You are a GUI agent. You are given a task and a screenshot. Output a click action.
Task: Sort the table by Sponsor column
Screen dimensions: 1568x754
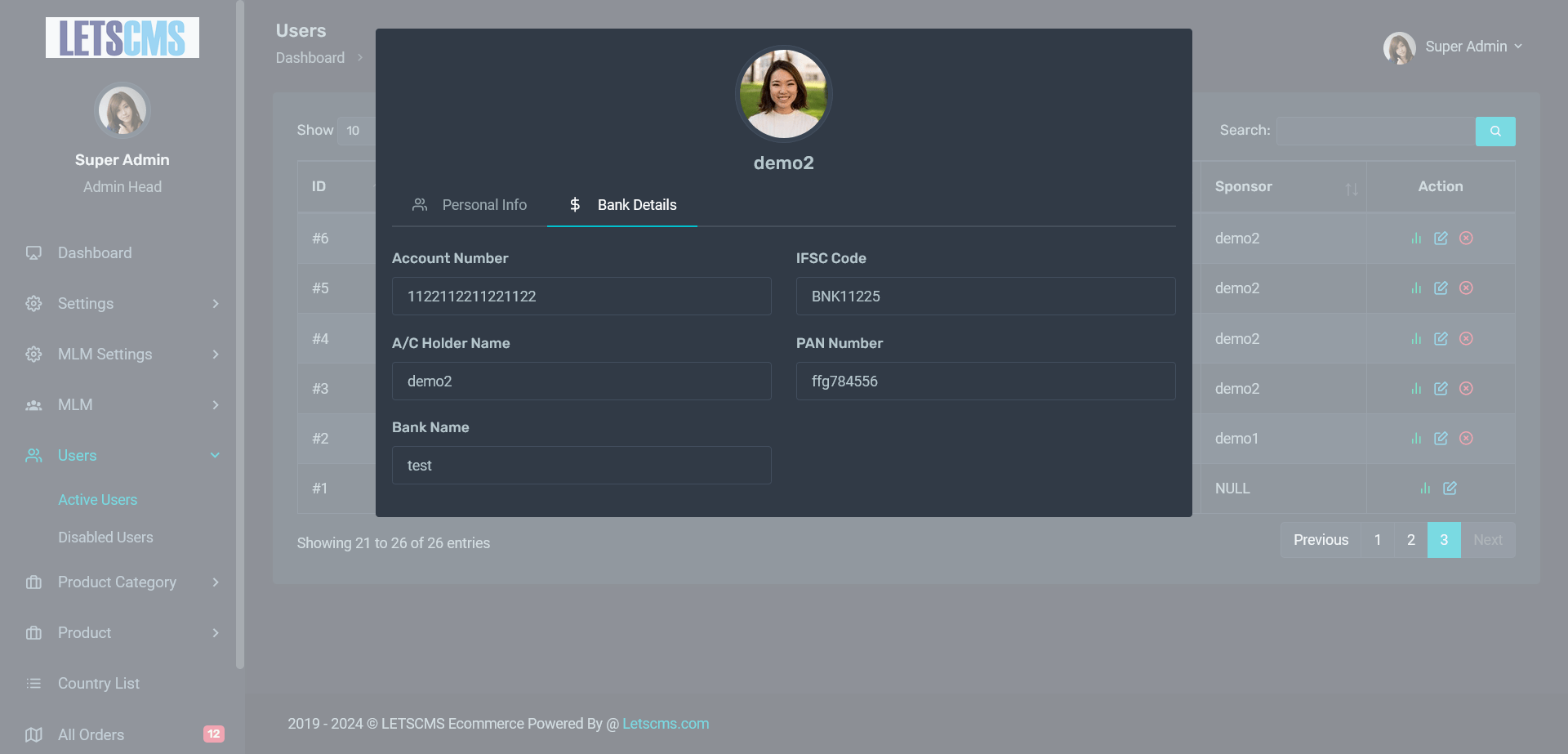1353,186
